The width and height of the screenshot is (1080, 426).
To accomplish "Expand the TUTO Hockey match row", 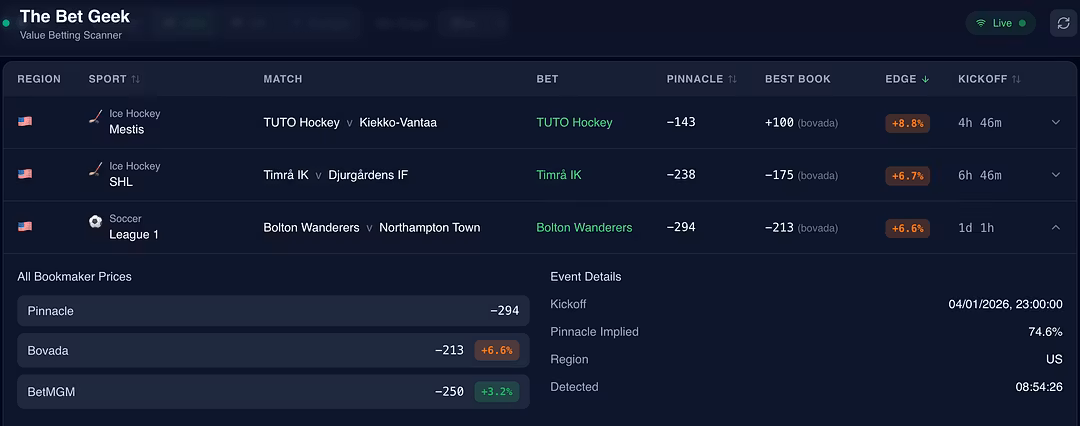I will (1055, 123).
